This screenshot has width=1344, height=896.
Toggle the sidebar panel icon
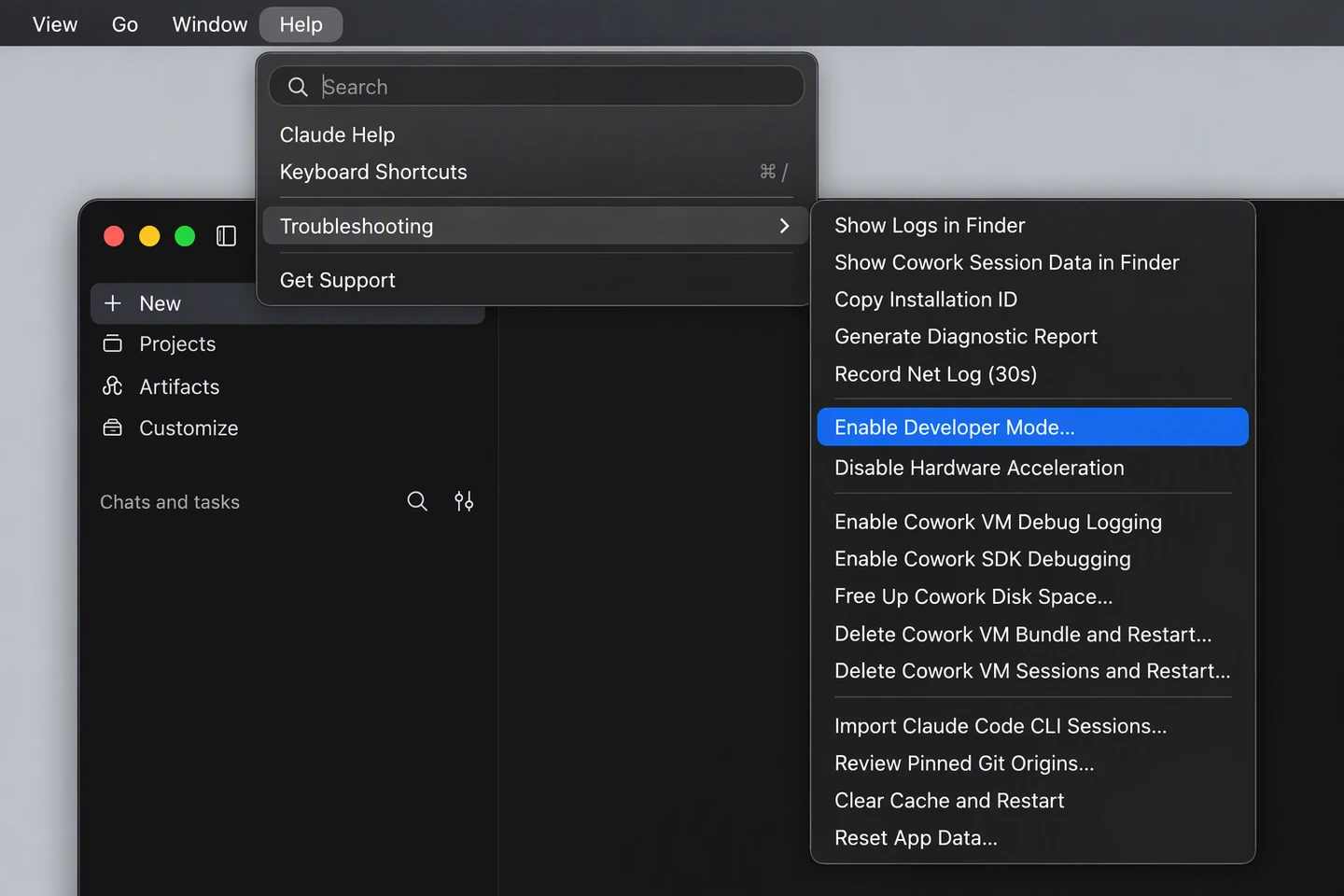(x=226, y=236)
